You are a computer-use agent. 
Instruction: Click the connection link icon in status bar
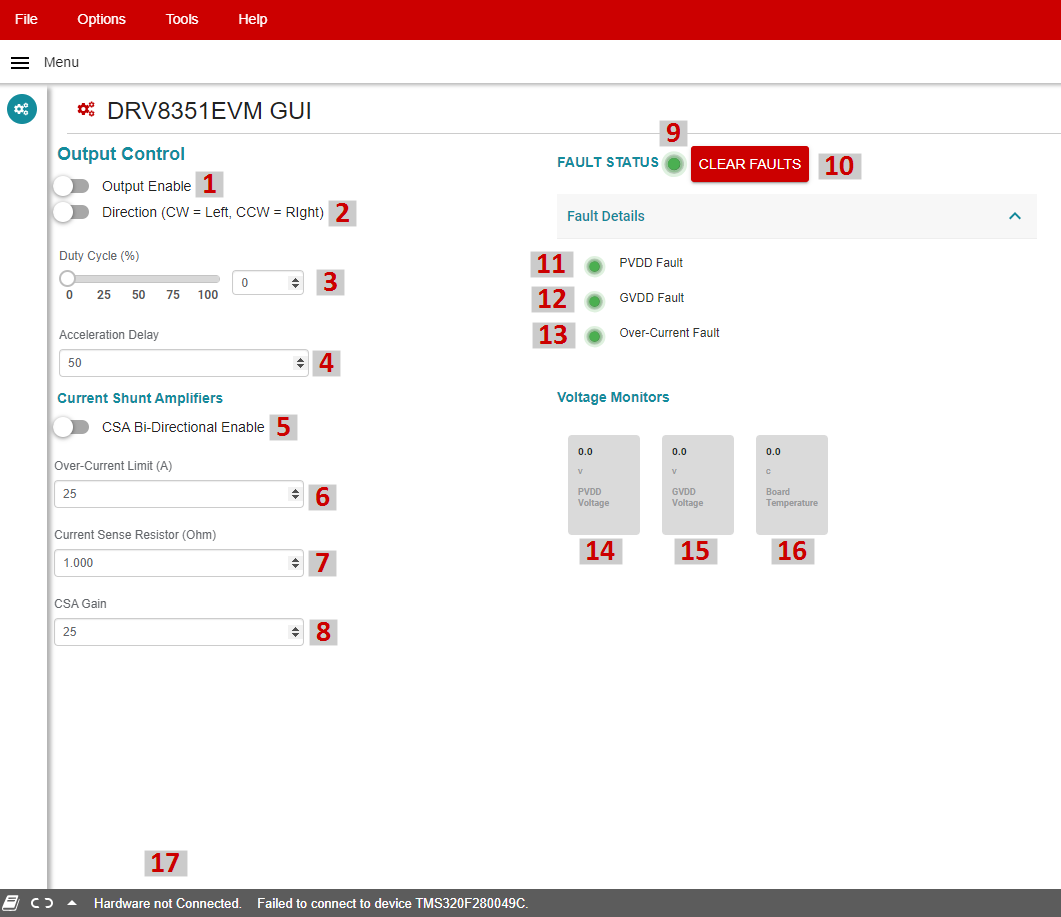pyautogui.click(x=42, y=903)
